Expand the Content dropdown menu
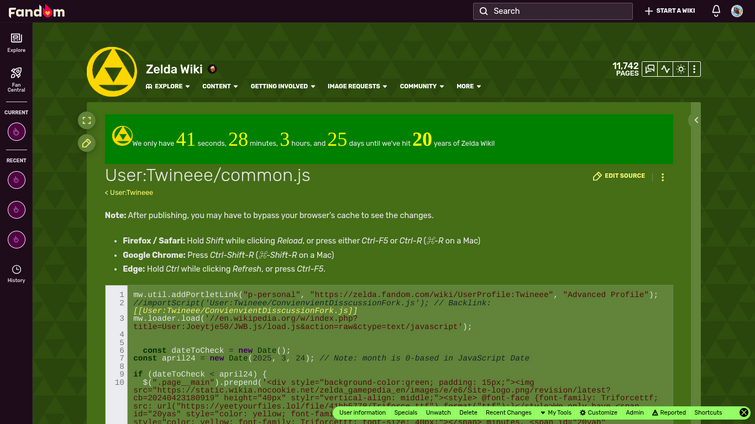The image size is (755, 424). (x=220, y=86)
